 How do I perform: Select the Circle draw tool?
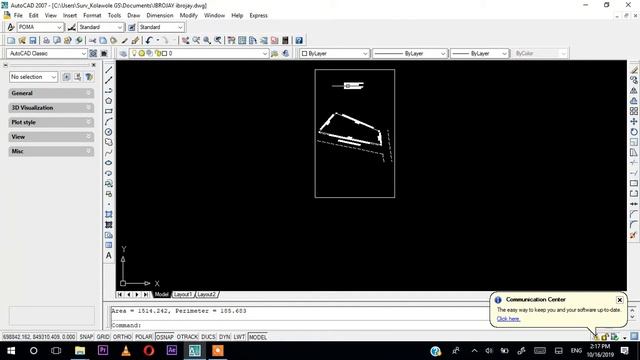(109, 132)
